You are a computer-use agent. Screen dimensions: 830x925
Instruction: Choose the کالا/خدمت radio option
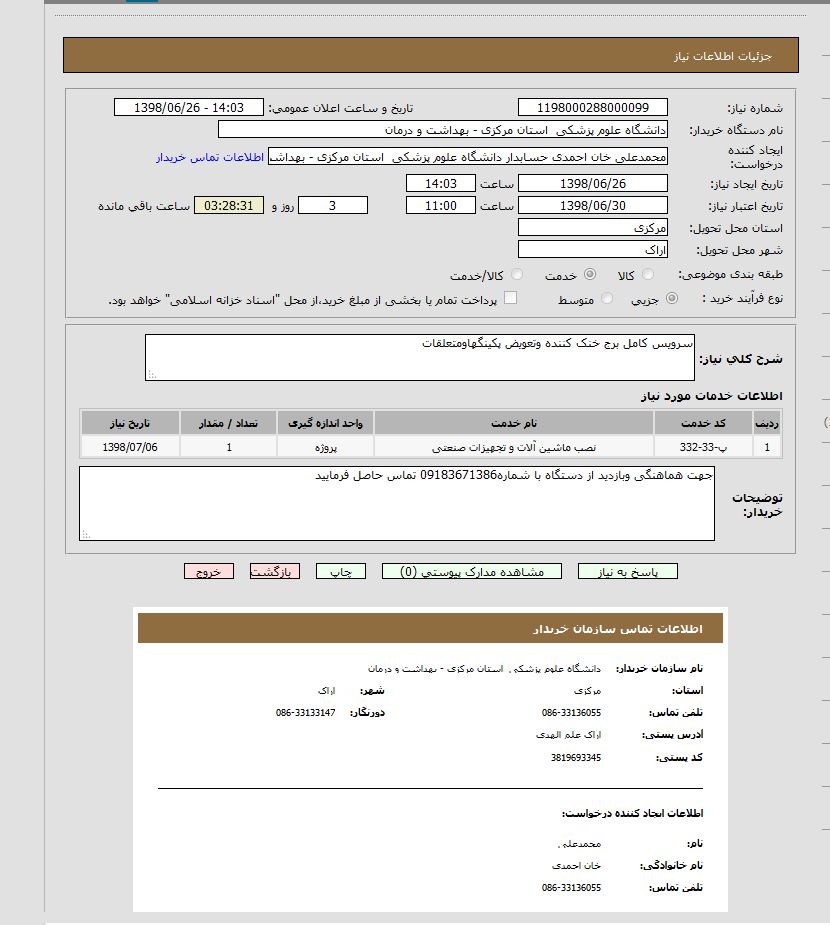(x=516, y=275)
